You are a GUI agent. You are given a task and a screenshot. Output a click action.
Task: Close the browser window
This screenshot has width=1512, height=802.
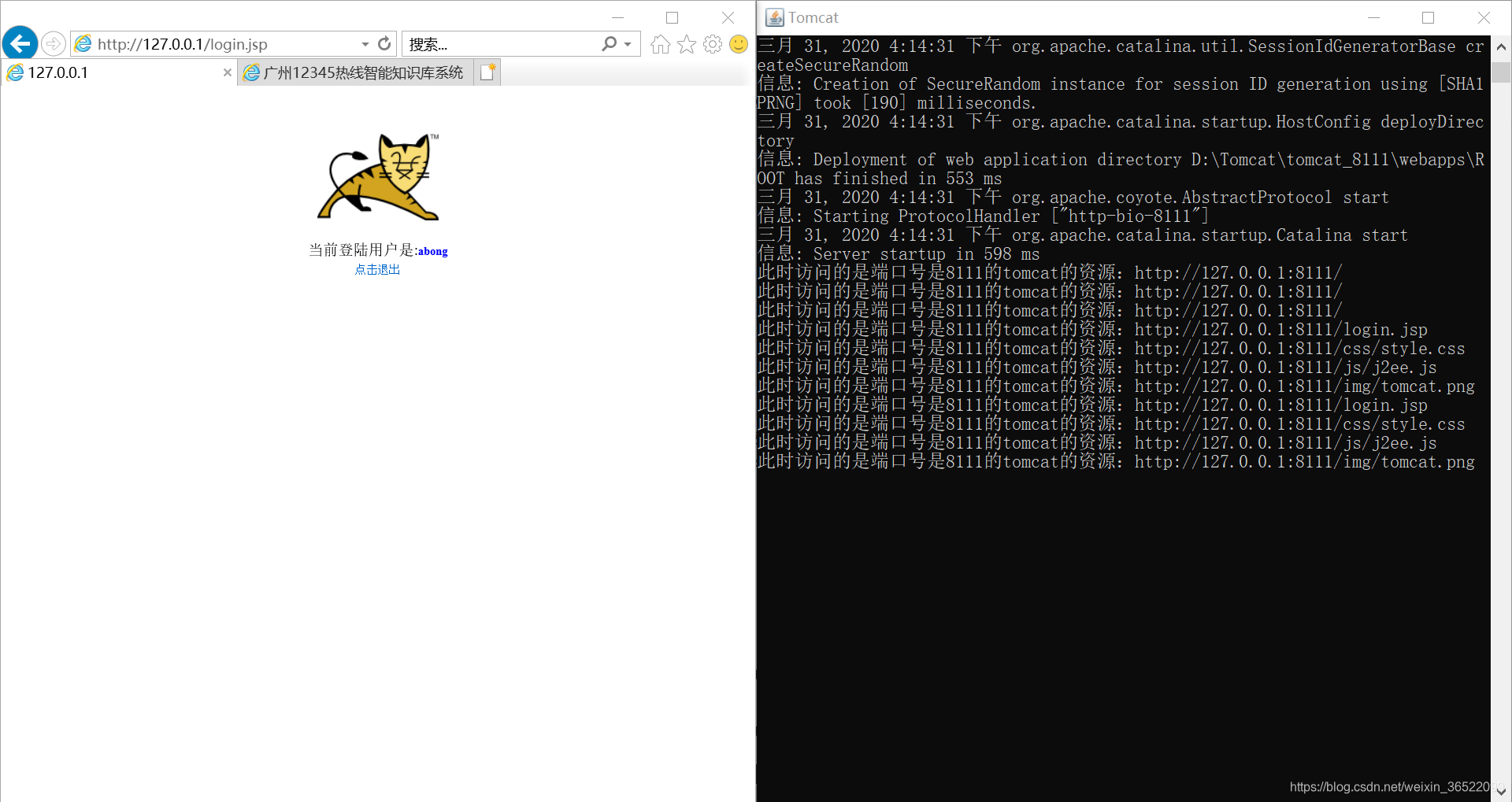tap(728, 17)
